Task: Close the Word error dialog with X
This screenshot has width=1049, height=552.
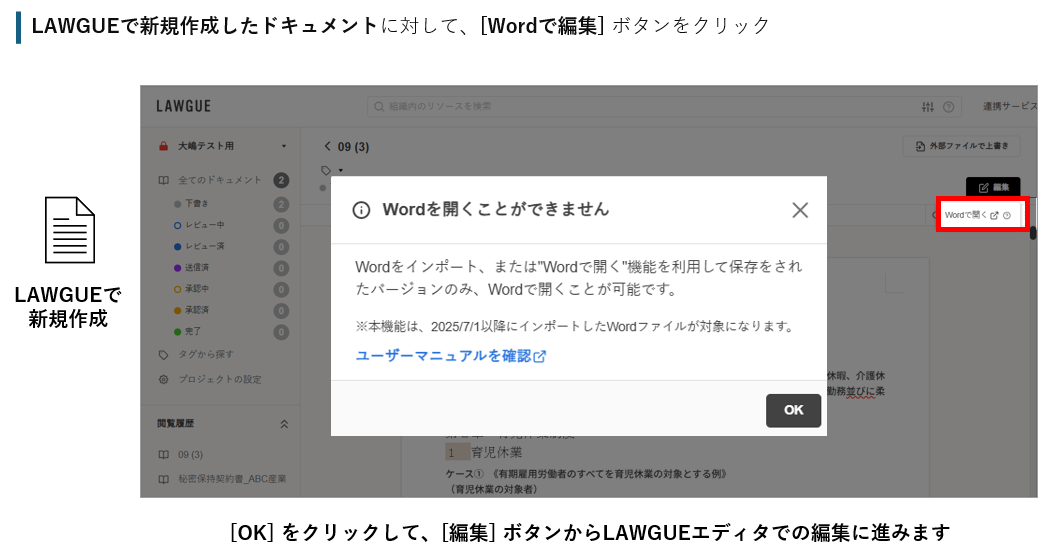Action: pyautogui.click(x=799, y=210)
